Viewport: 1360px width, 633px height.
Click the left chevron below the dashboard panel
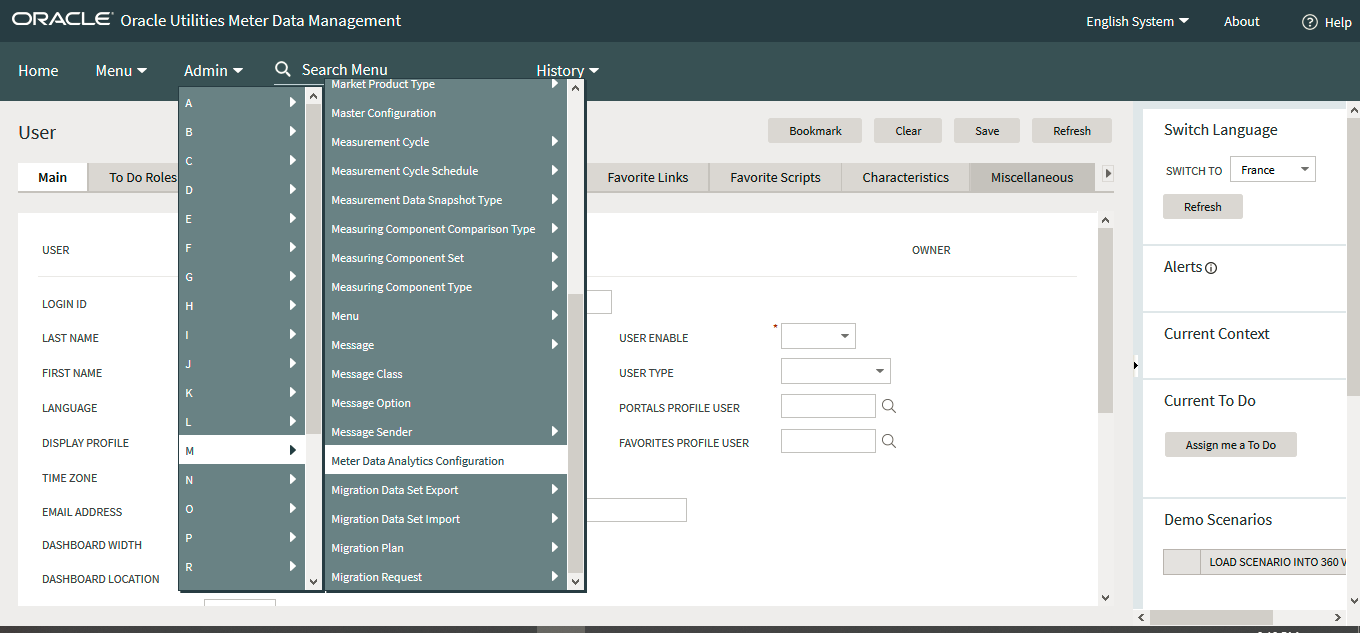pos(1141,617)
